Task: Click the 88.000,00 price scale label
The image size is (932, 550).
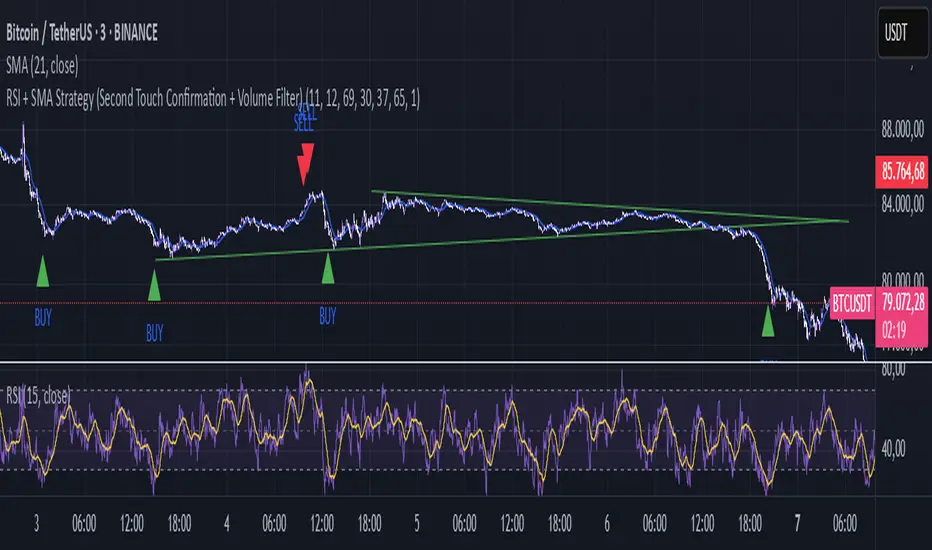Action: coord(902,128)
